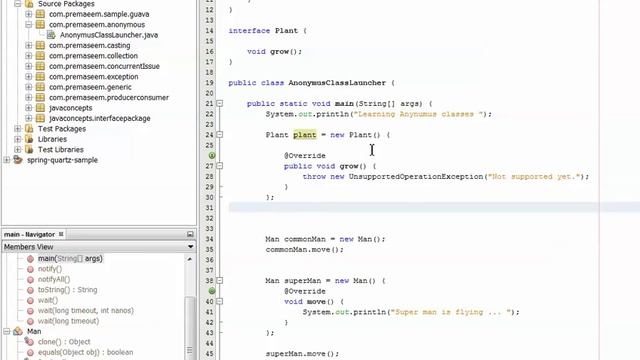Screen dimensions: 640x360
Task: Click line number 31 in gutter
Action: click(209, 208)
